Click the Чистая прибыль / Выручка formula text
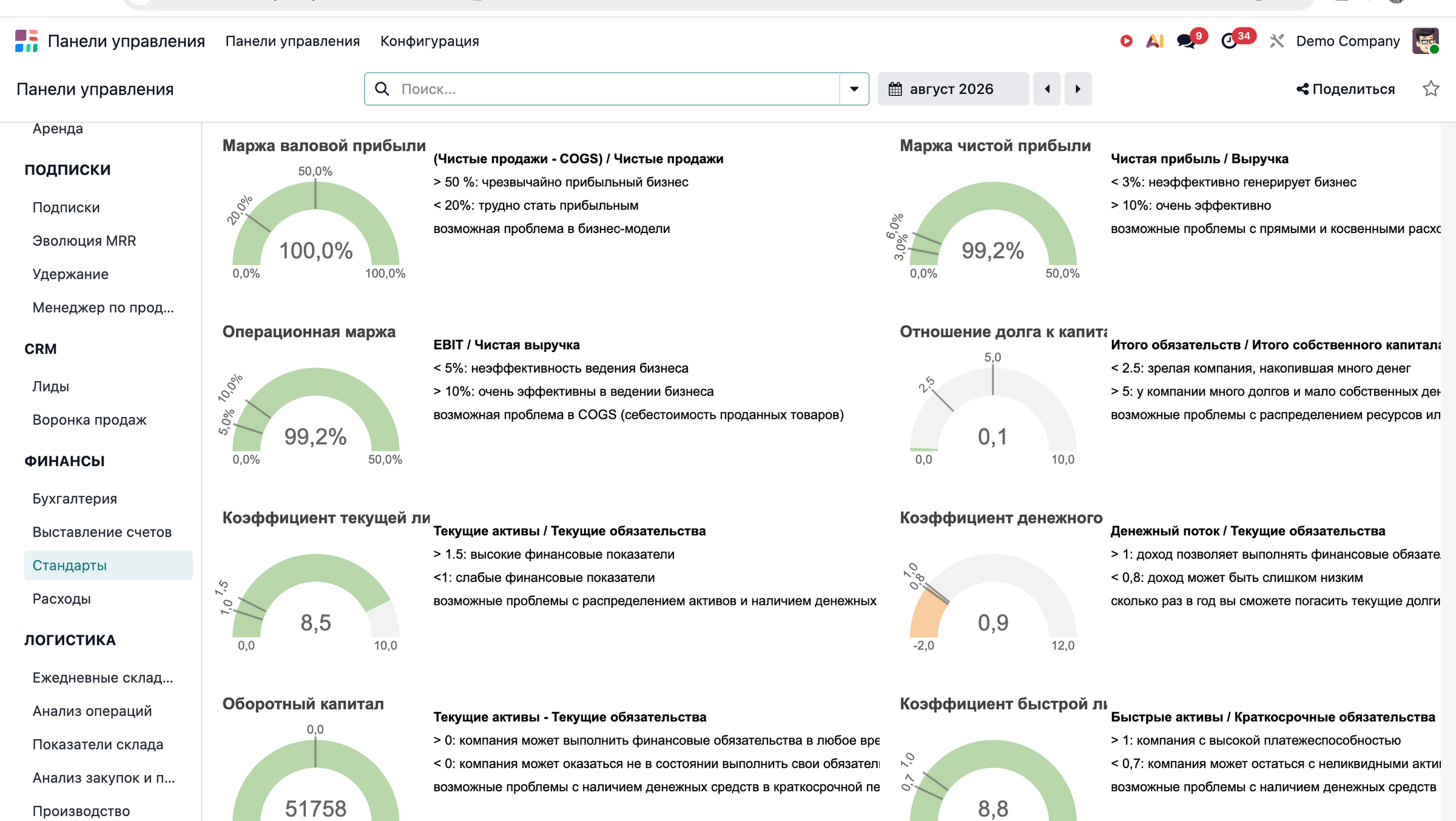 (1199, 159)
